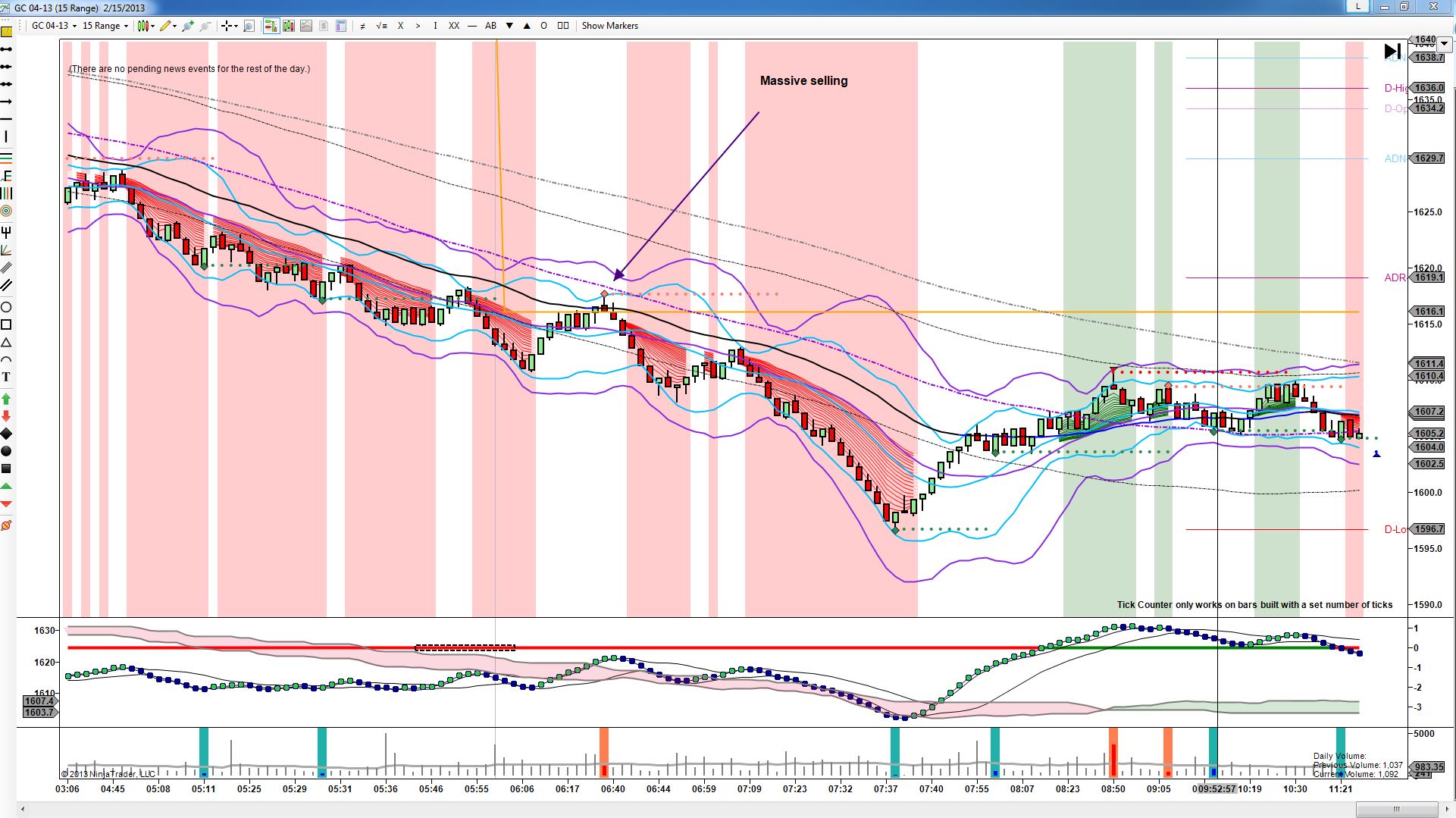
Task: Select the ellipse drawing tool
Action: click(x=7, y=307)
